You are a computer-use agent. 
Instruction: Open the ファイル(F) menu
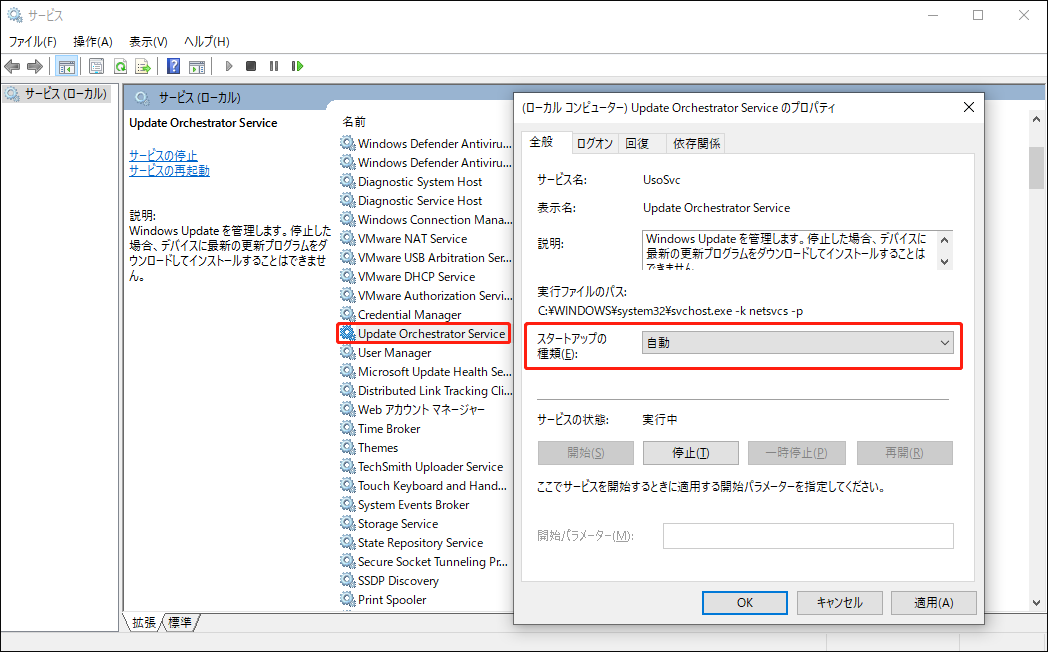pyautogui.click(x=32, y=41)
